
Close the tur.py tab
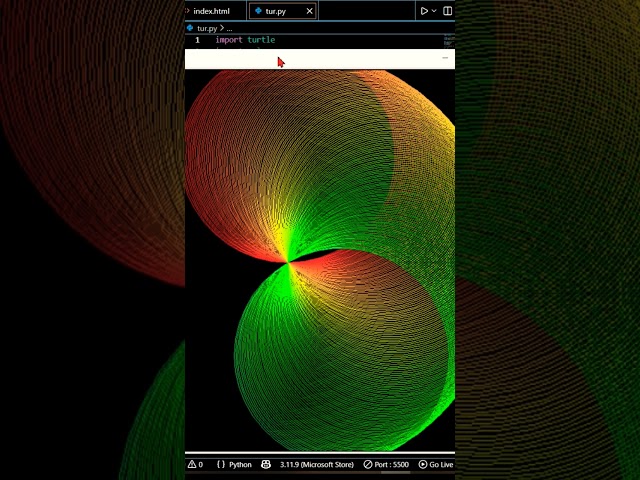point(309,11)
